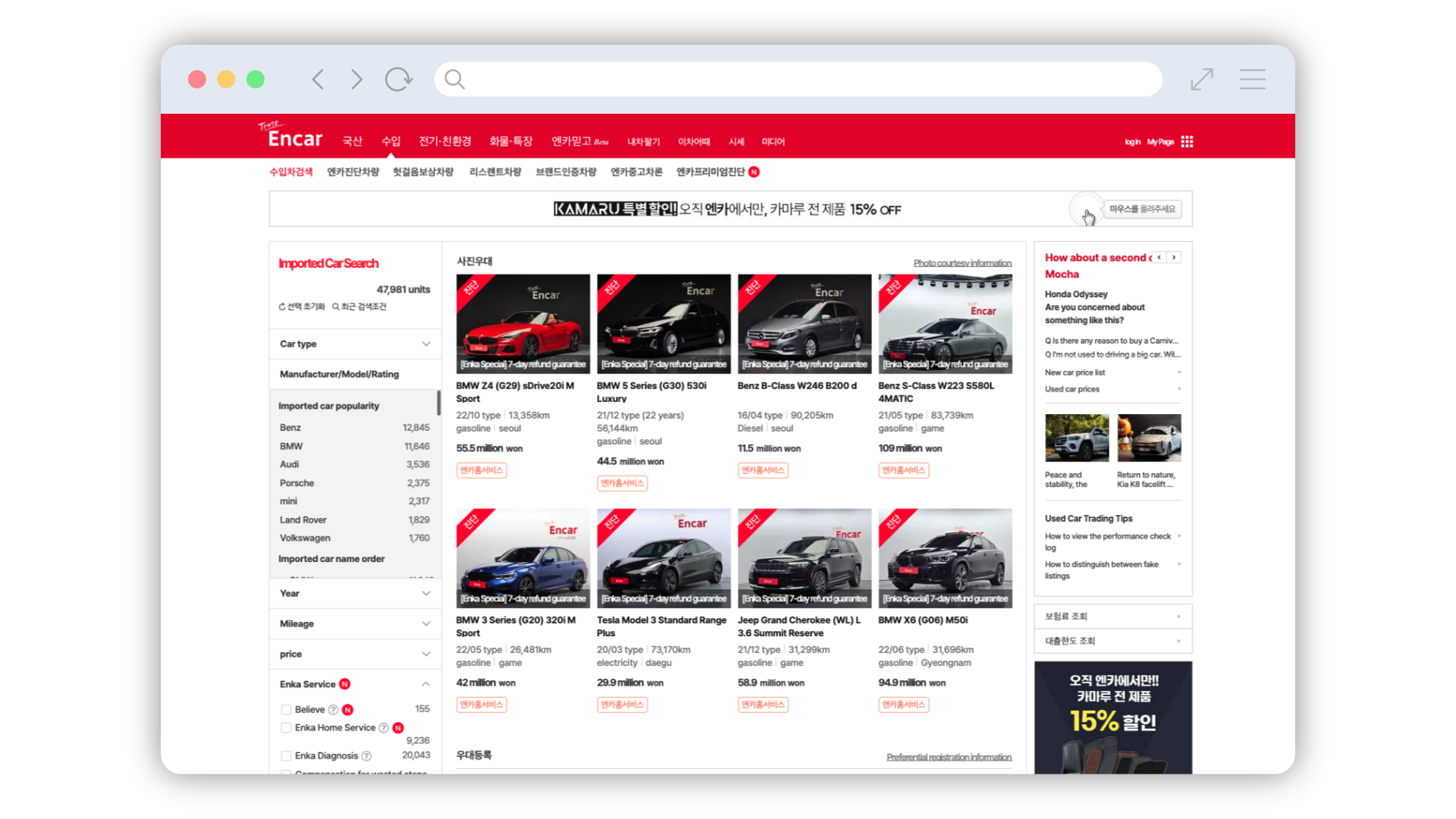The image size is (1456, 819).
Task: Open the Peace and stability article thumbnail
Action: (x=1077, y=438)
